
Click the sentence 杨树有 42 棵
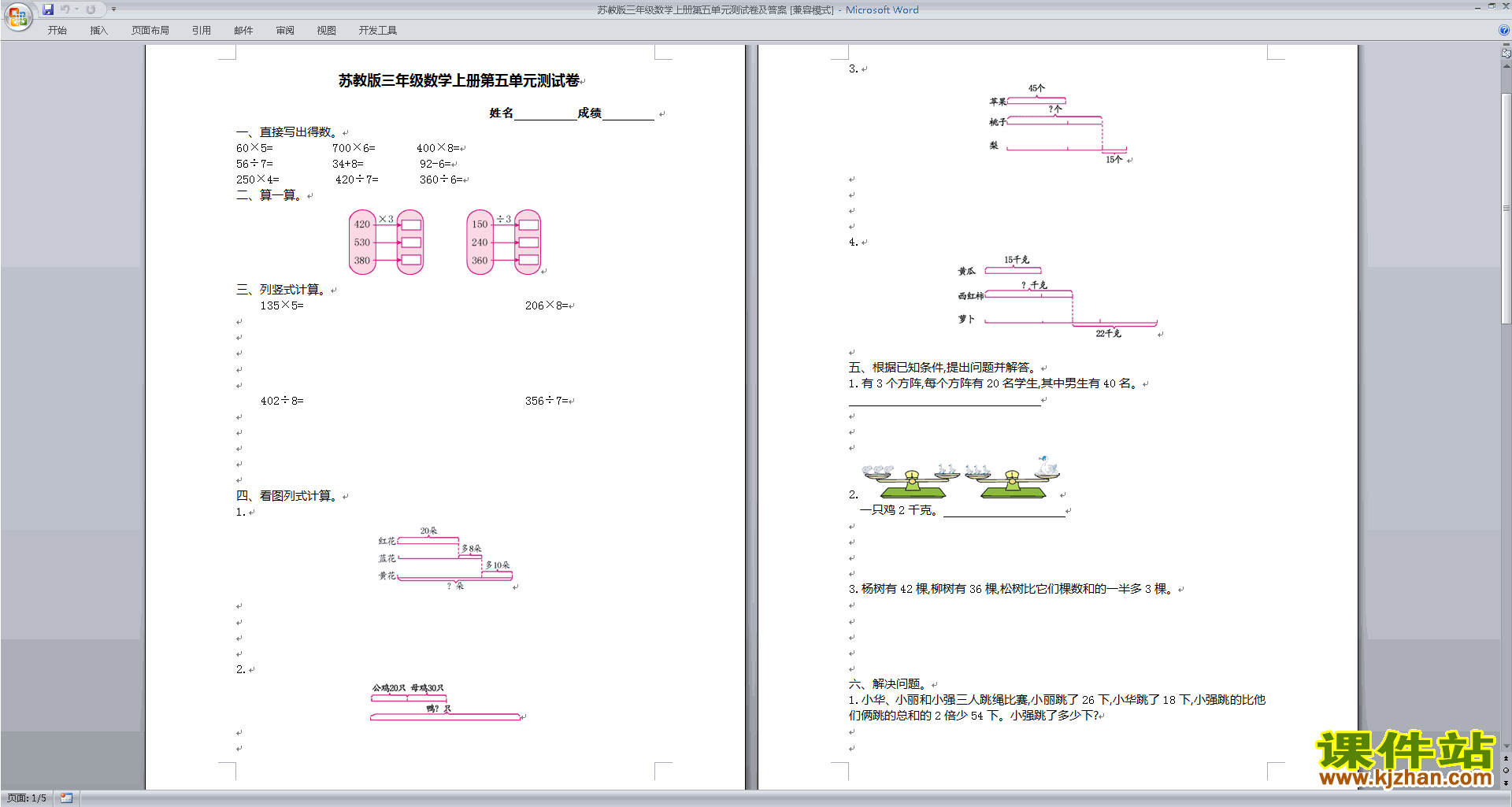pos(1013,589)
